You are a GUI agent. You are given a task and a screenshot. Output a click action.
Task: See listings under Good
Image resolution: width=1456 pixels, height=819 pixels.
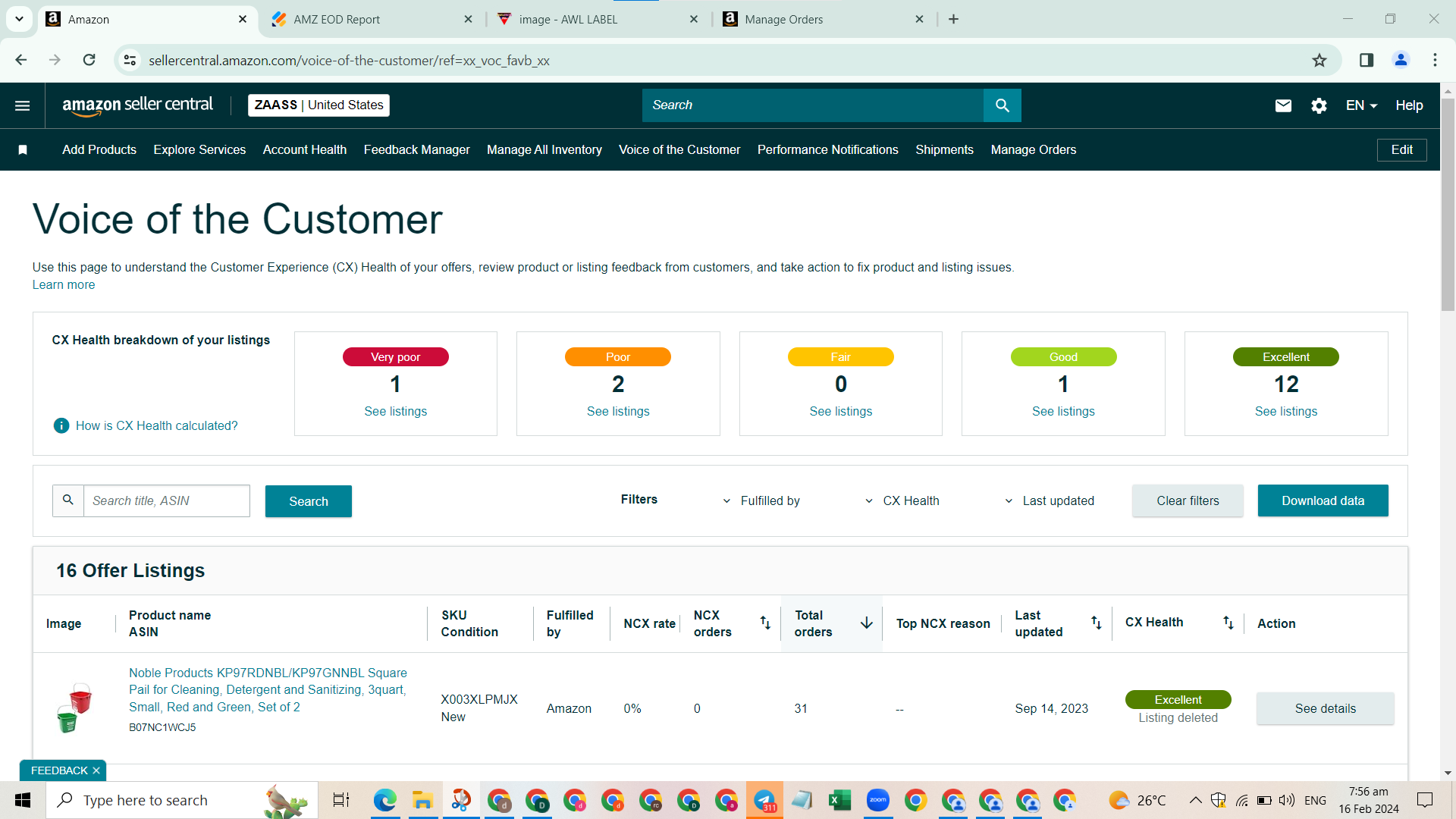[x=1063, y=412]
